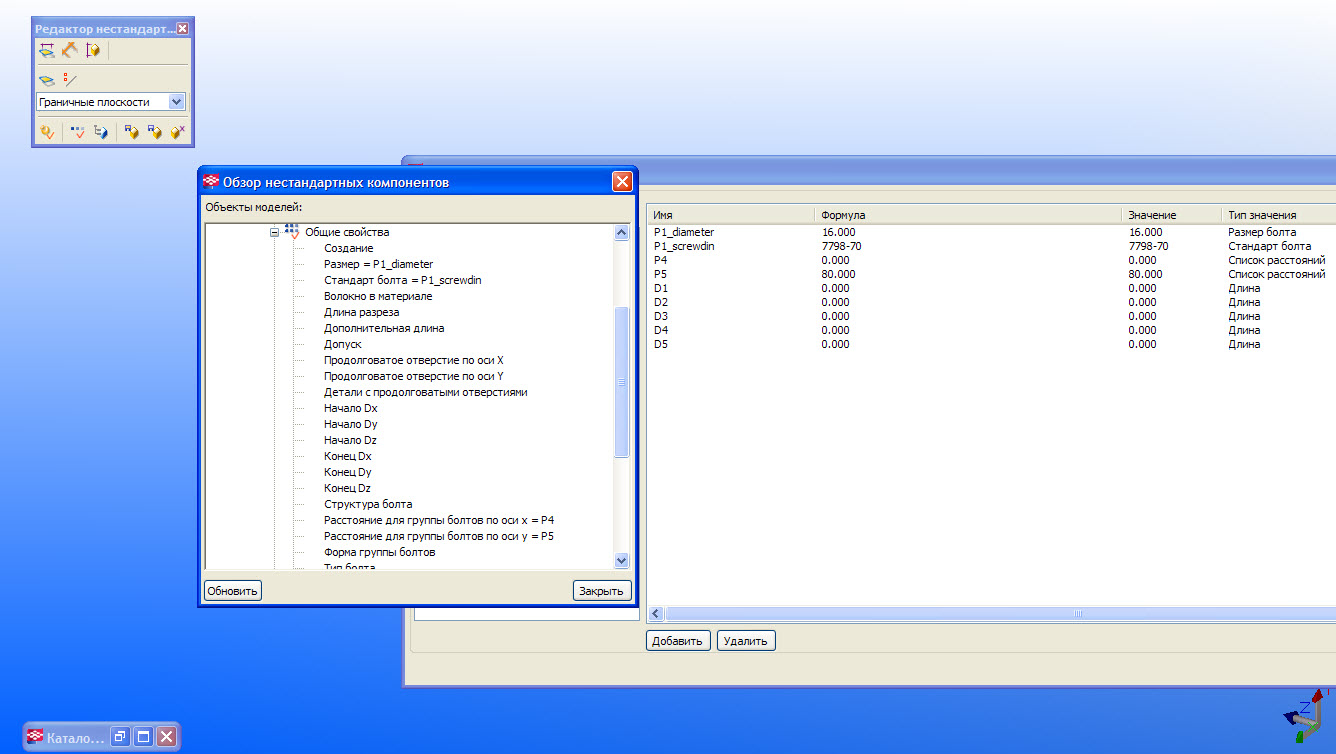Select tree item Размер = P1_diameter

click(378, 264)
